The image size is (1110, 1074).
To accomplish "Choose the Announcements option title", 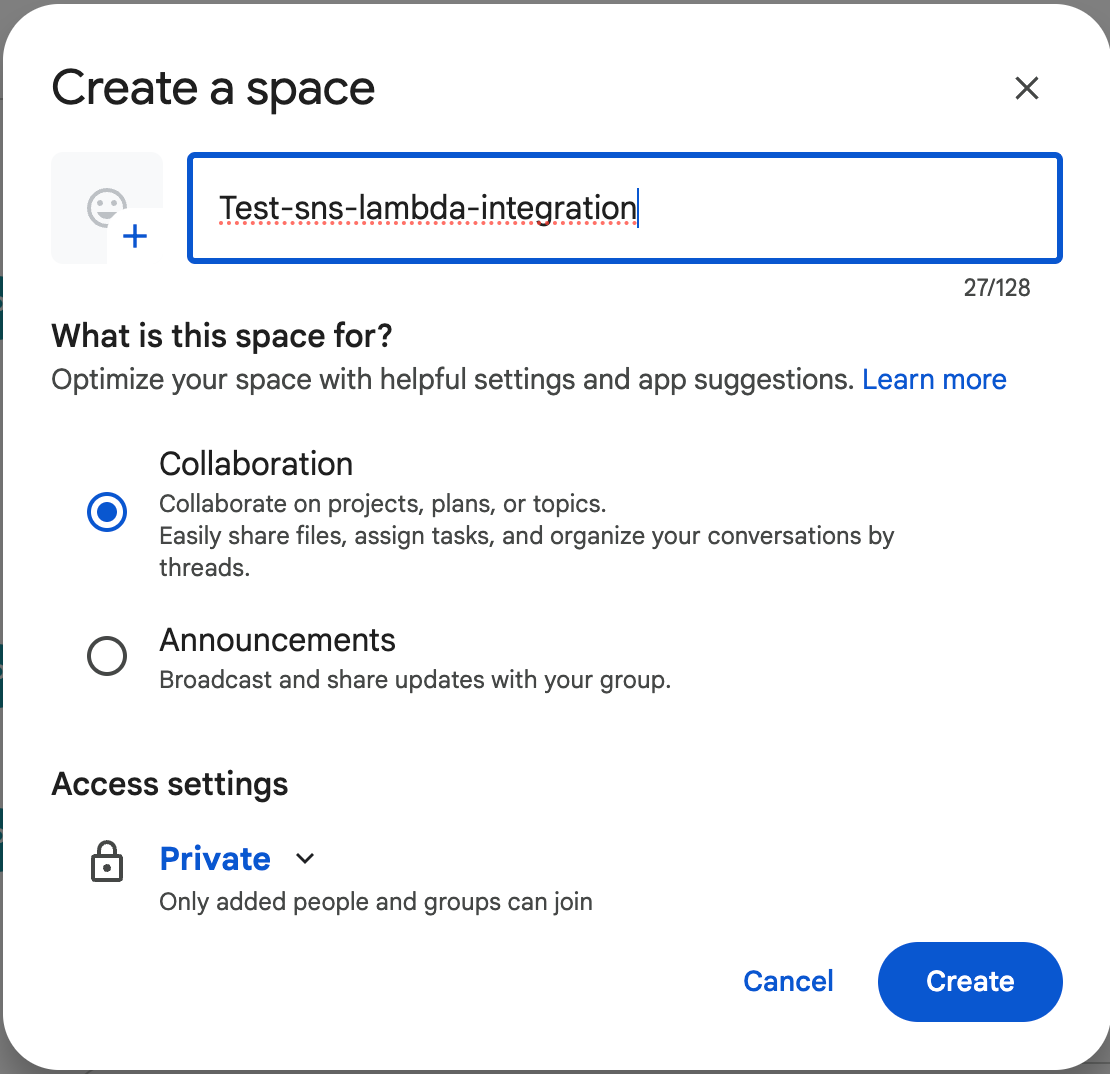I will point(277,640).
